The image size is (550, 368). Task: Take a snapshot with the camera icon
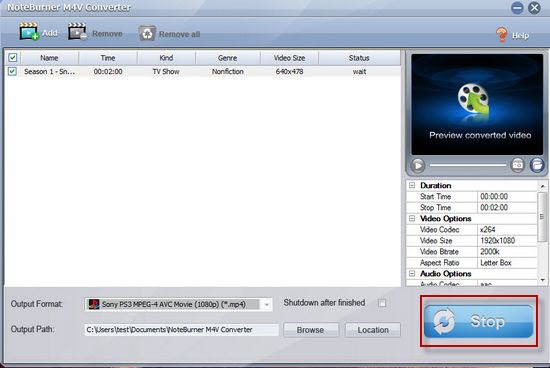coord(517,165)
